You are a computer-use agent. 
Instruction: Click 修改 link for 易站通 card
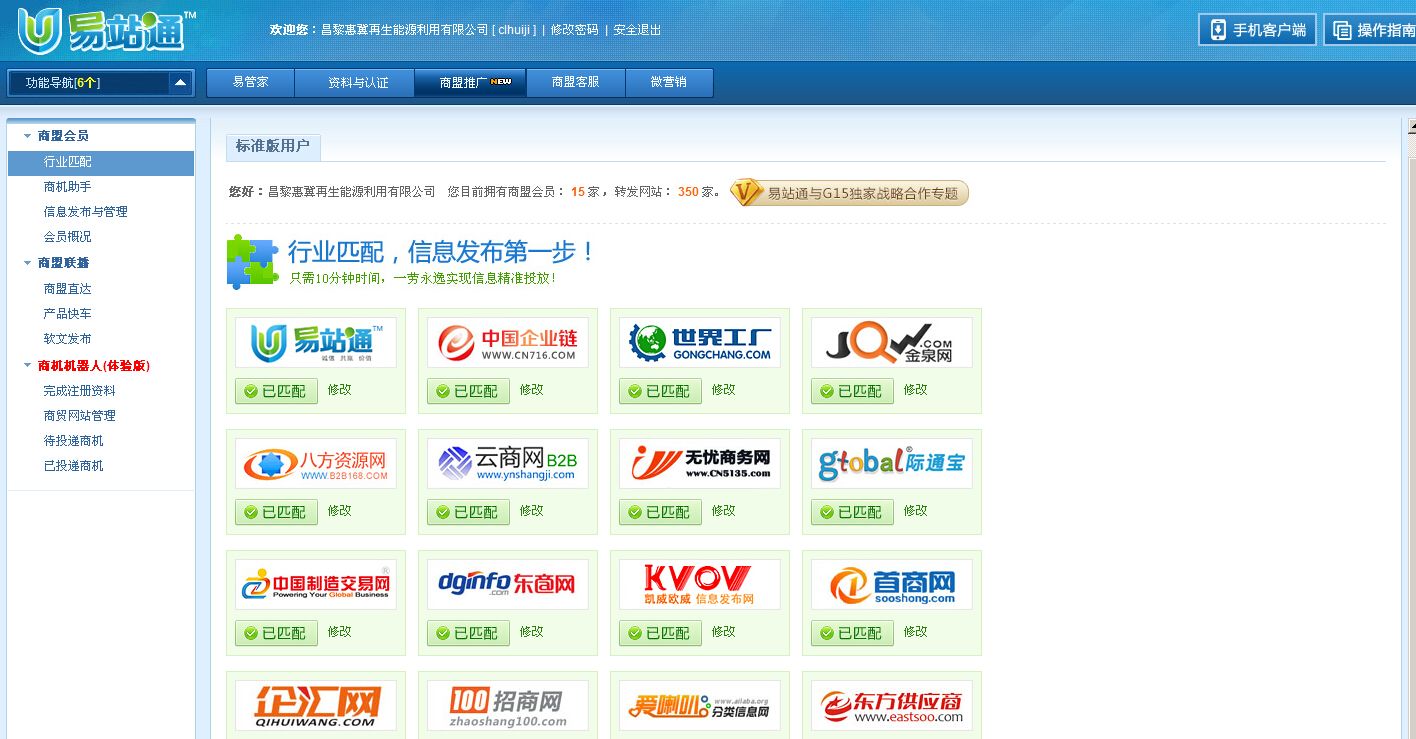[340, 390]
